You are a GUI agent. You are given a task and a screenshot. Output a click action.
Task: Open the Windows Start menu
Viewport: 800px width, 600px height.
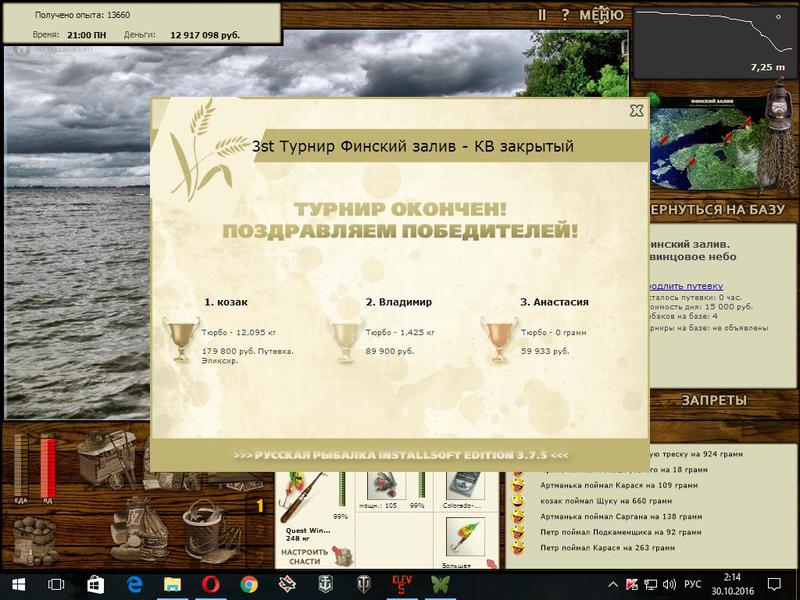pos(18,585)
